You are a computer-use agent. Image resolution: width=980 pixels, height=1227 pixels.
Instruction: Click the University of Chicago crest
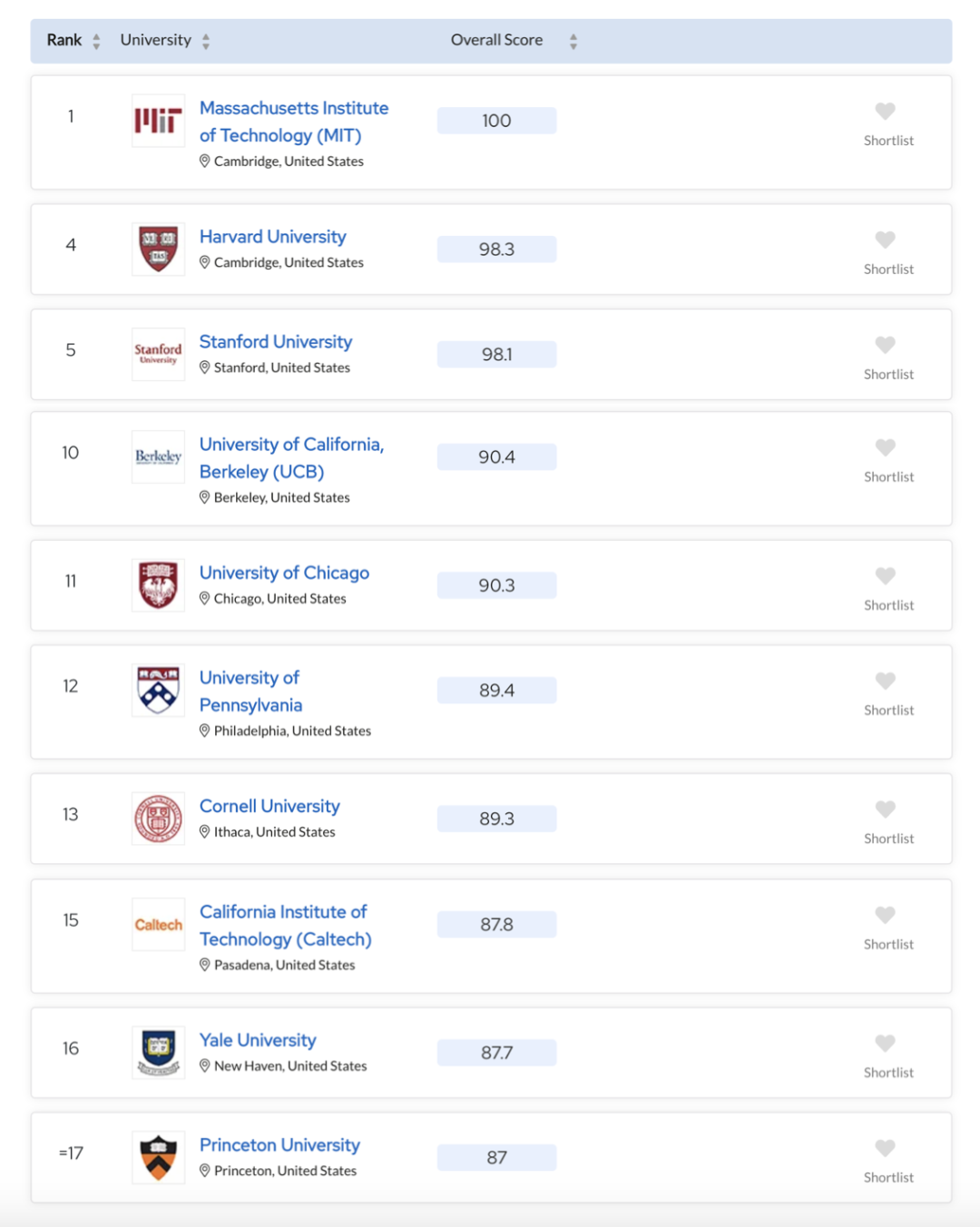[x=158, y=585]
